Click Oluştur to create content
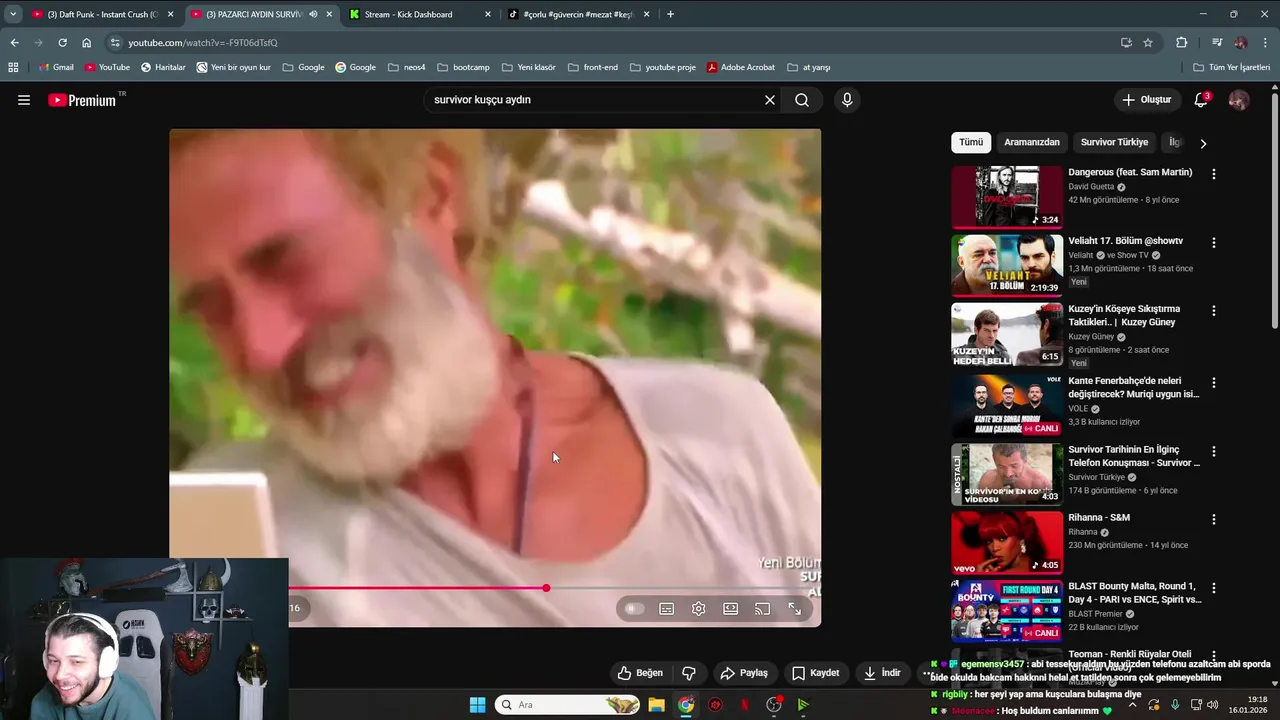The height and width of the screenshot is (720, 1280). click(1146, 100)
